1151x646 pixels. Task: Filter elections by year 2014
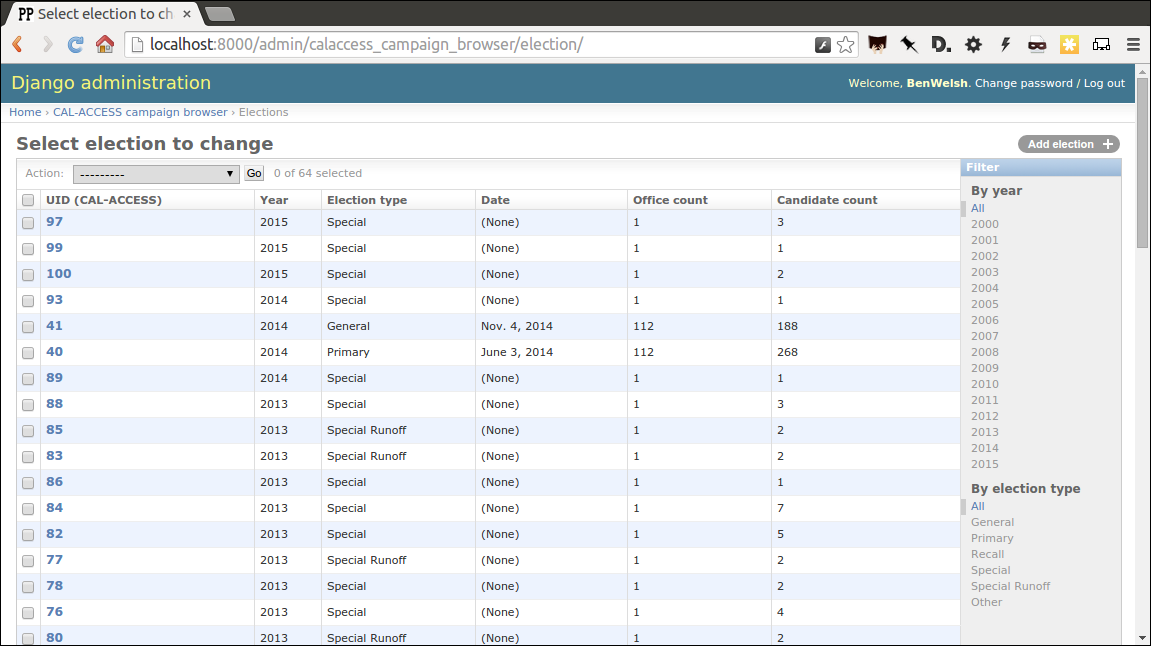(984, 448)
